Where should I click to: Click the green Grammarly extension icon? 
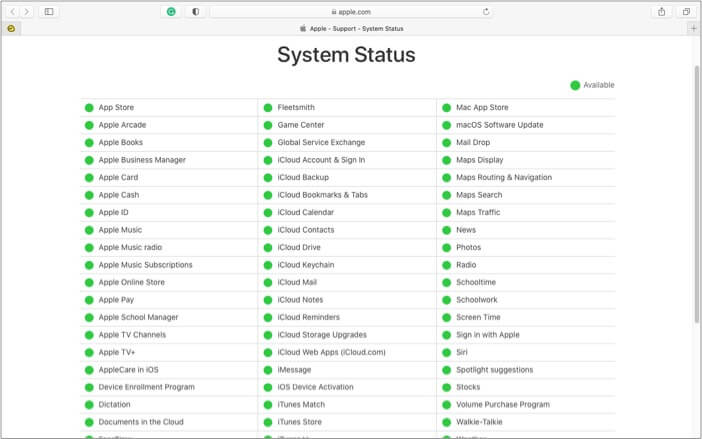171,12
